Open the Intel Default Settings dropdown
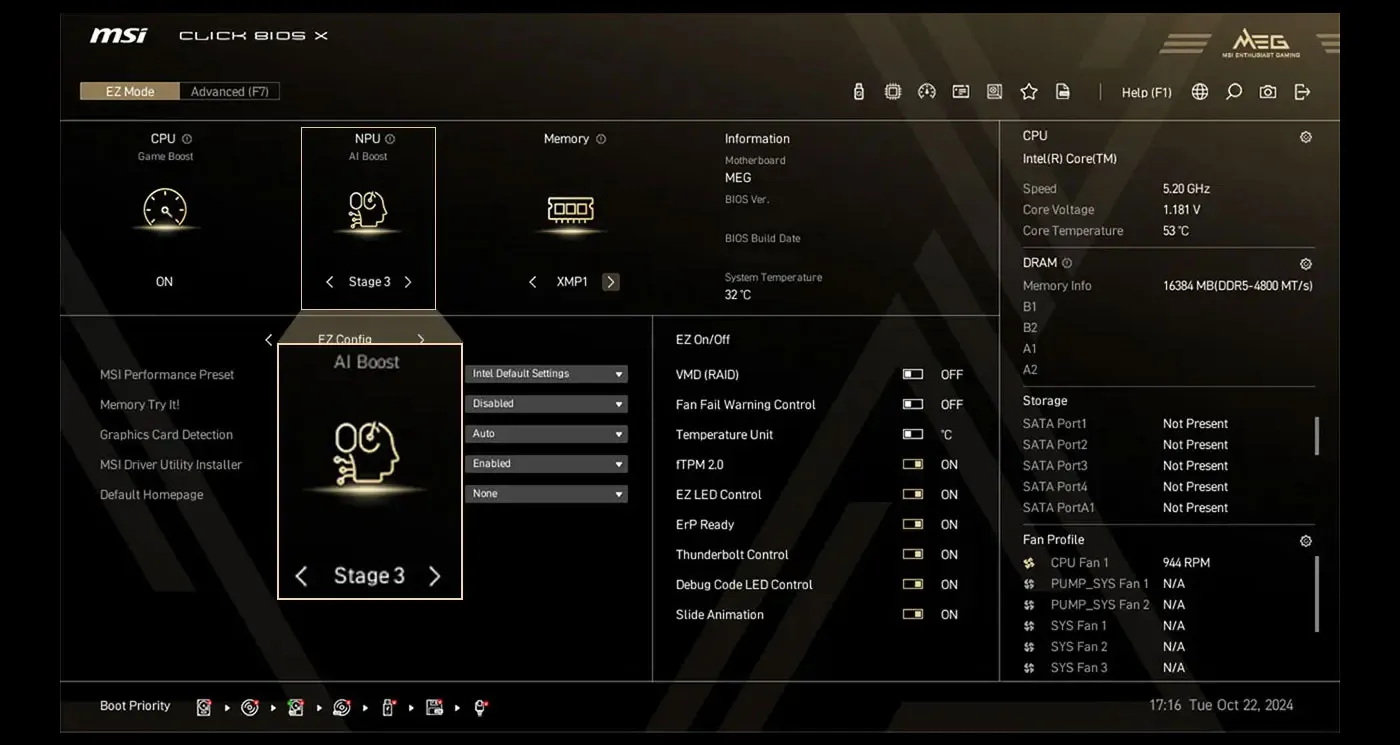The image size is (1400, 745). 546,374
